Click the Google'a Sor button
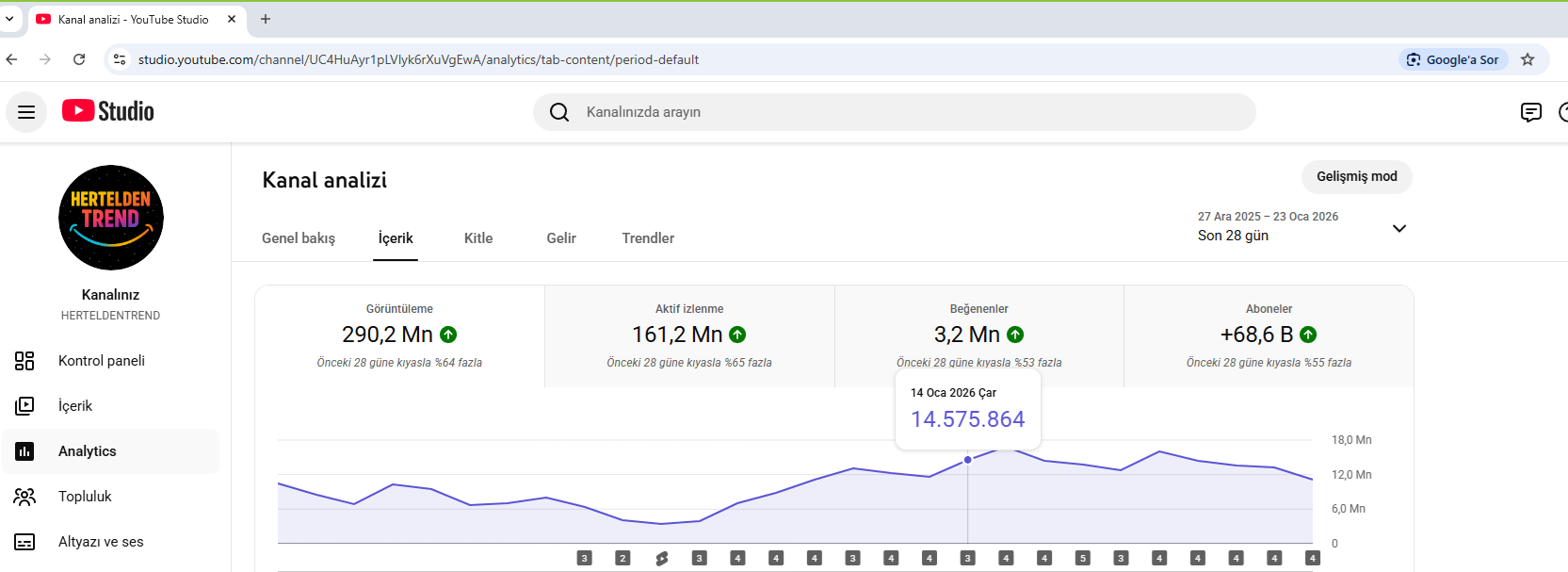The height and width of the screenshot is (572, 1568). (1453, 59)
